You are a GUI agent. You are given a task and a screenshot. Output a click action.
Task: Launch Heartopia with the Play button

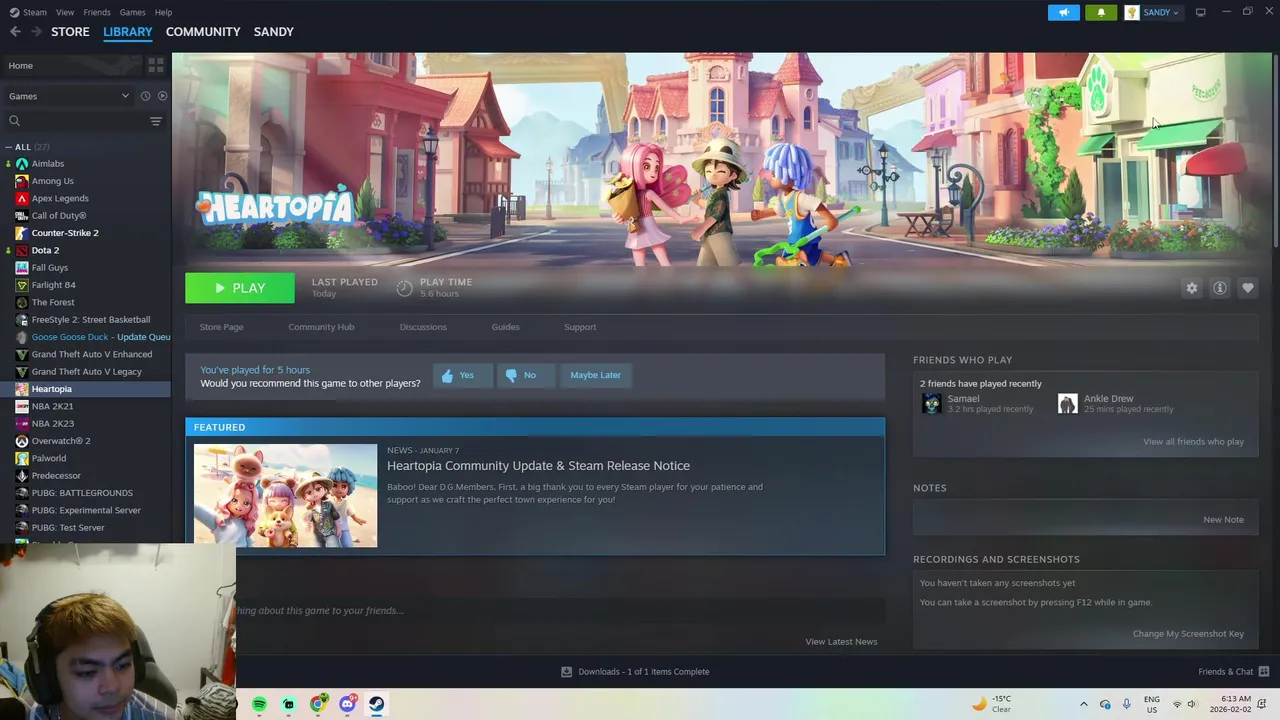pyautogui.click(x=240, y=288)
